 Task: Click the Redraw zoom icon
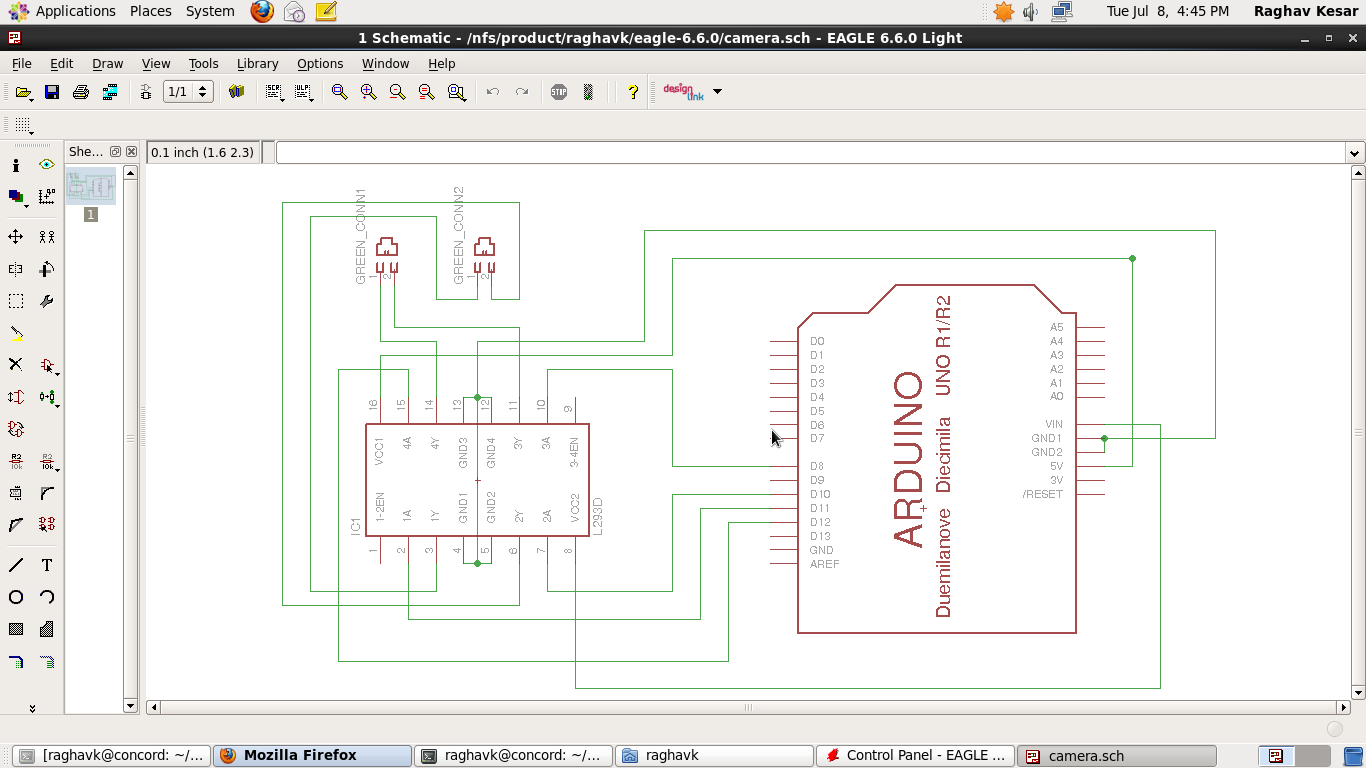tap(427, 92)
